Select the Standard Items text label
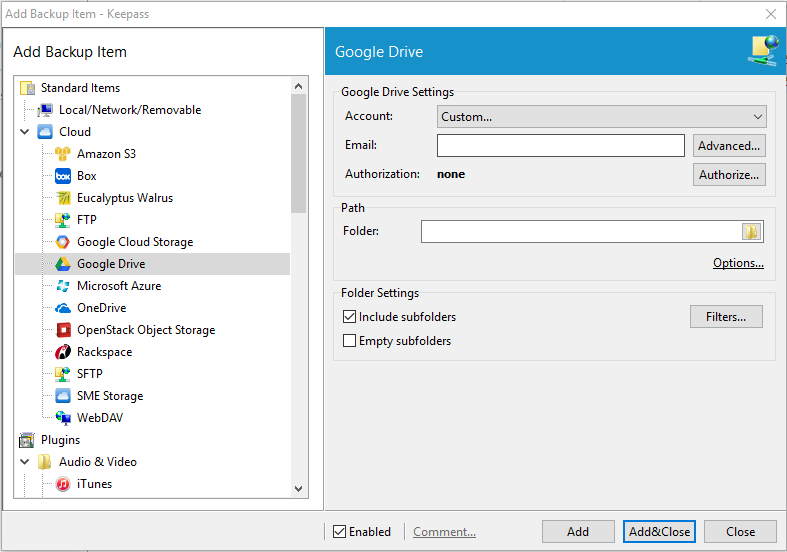 tap(80, 88)
